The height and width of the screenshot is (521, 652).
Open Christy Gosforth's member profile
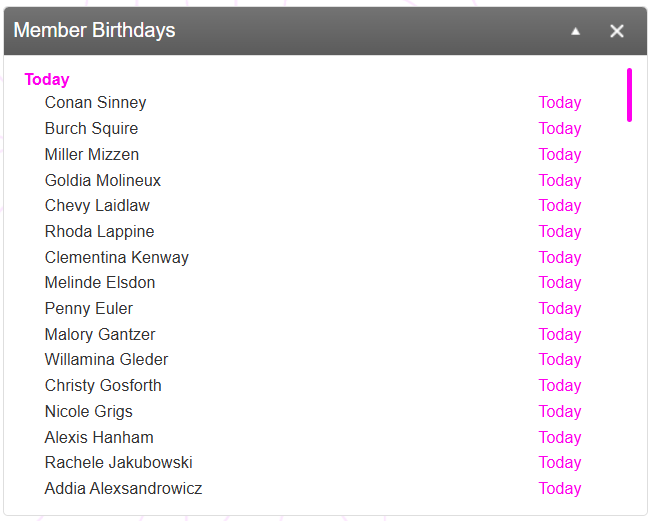click(103, 386)
